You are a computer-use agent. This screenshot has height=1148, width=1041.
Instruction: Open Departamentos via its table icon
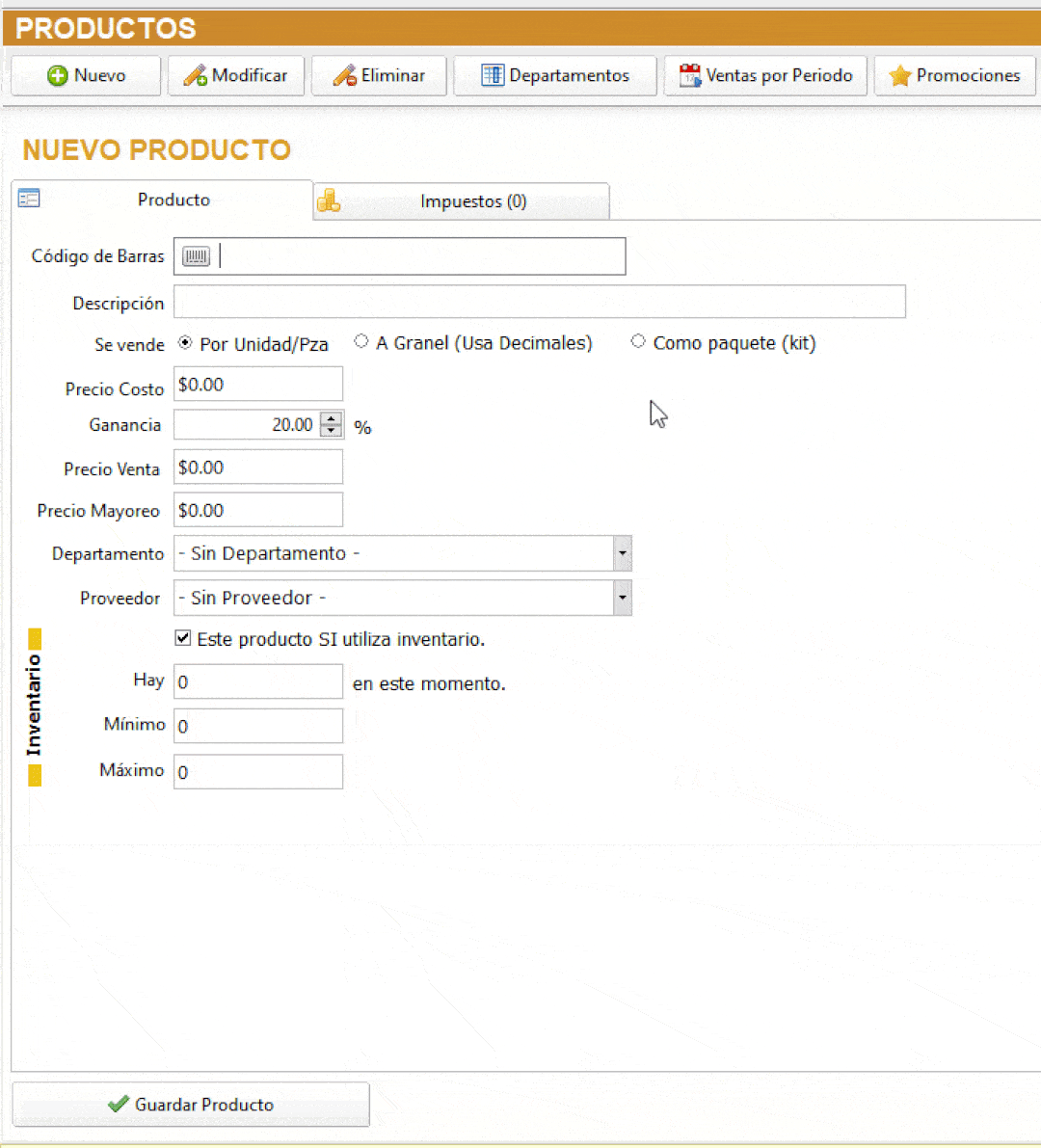click(493, 75)
